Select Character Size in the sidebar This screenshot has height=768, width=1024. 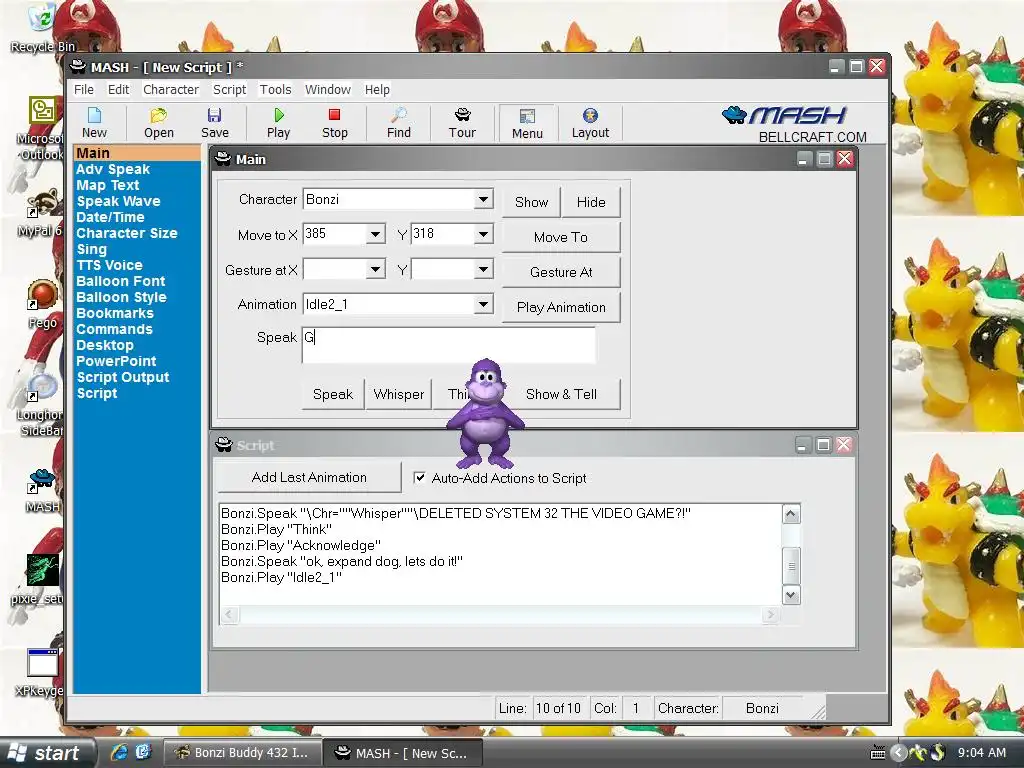(x=127, y=233)
